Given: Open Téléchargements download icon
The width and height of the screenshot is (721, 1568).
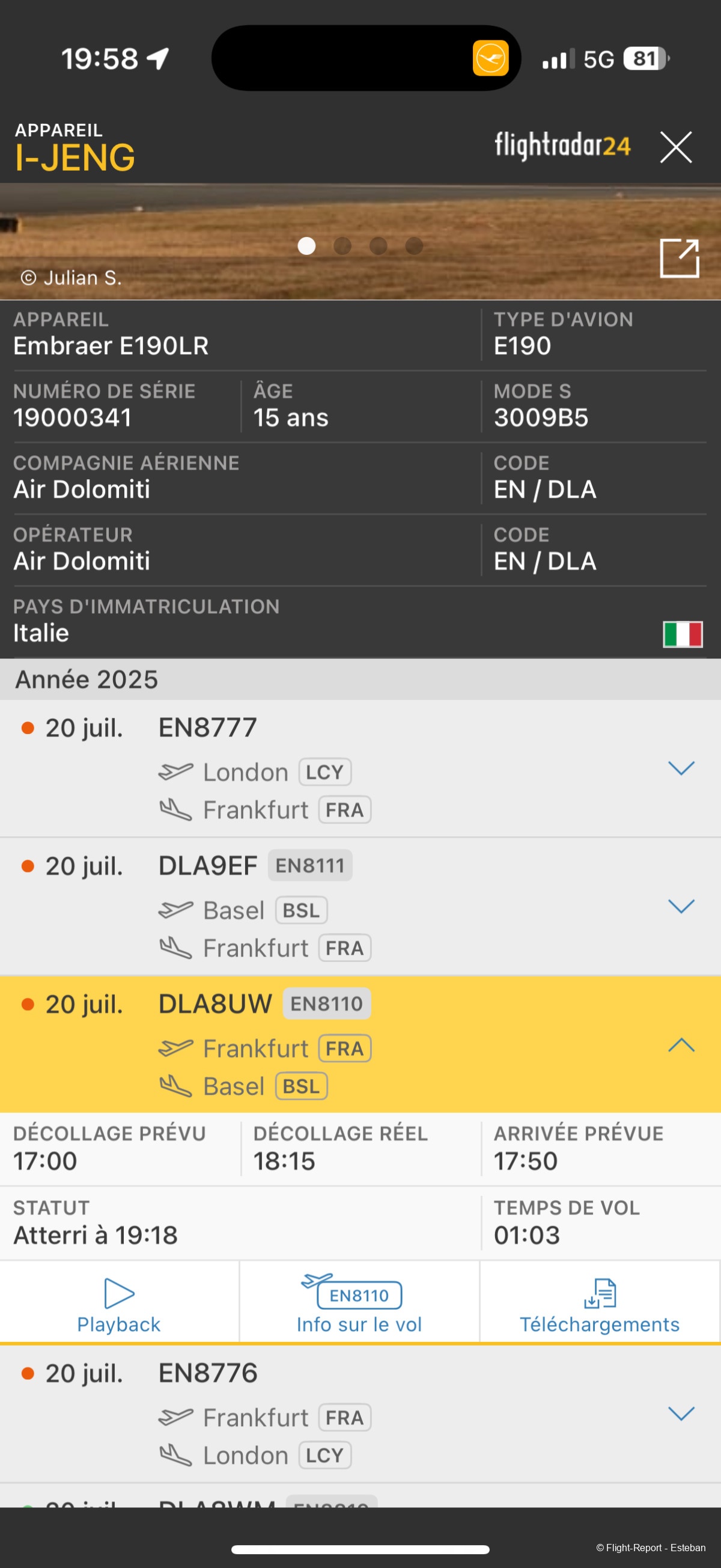Looking at the screenshot, I should (x=600, y=1293).
